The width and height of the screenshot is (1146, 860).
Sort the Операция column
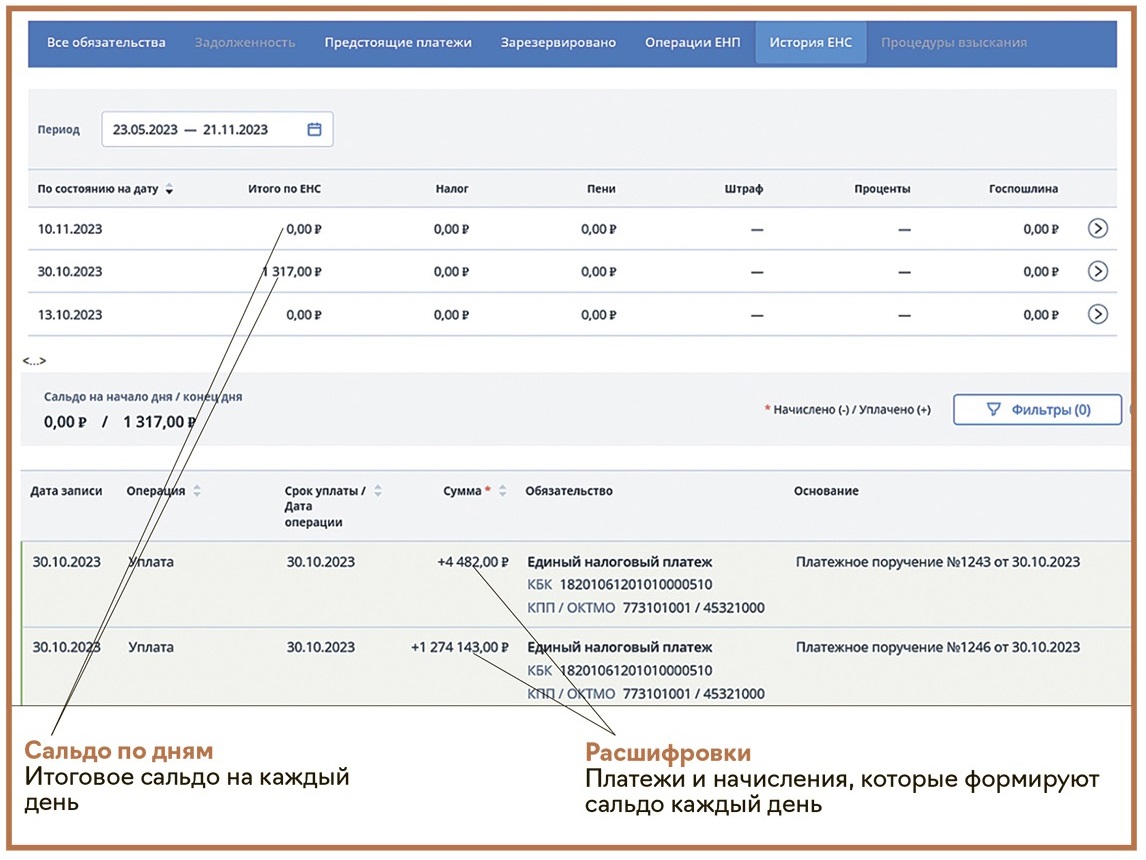click(197, 491)
